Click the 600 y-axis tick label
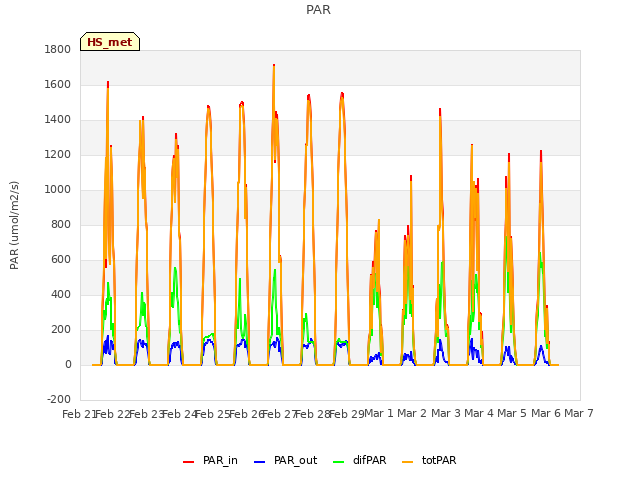This screenshot has height=480, width=640. click(x=61, y=260)
